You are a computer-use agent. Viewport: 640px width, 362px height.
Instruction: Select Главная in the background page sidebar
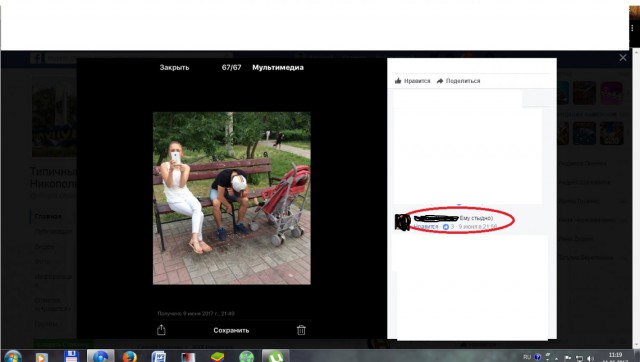point(48,216)
